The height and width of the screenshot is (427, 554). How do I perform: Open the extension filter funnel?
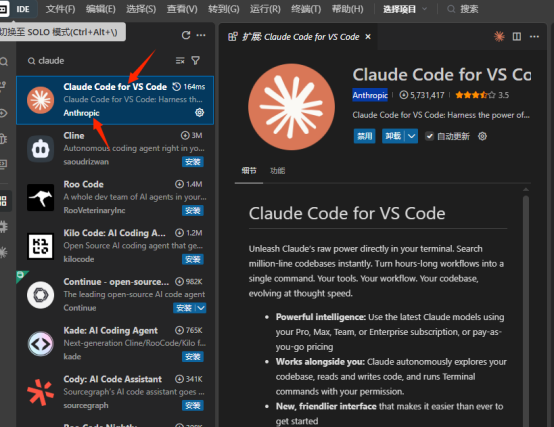(x=196, y=61)
